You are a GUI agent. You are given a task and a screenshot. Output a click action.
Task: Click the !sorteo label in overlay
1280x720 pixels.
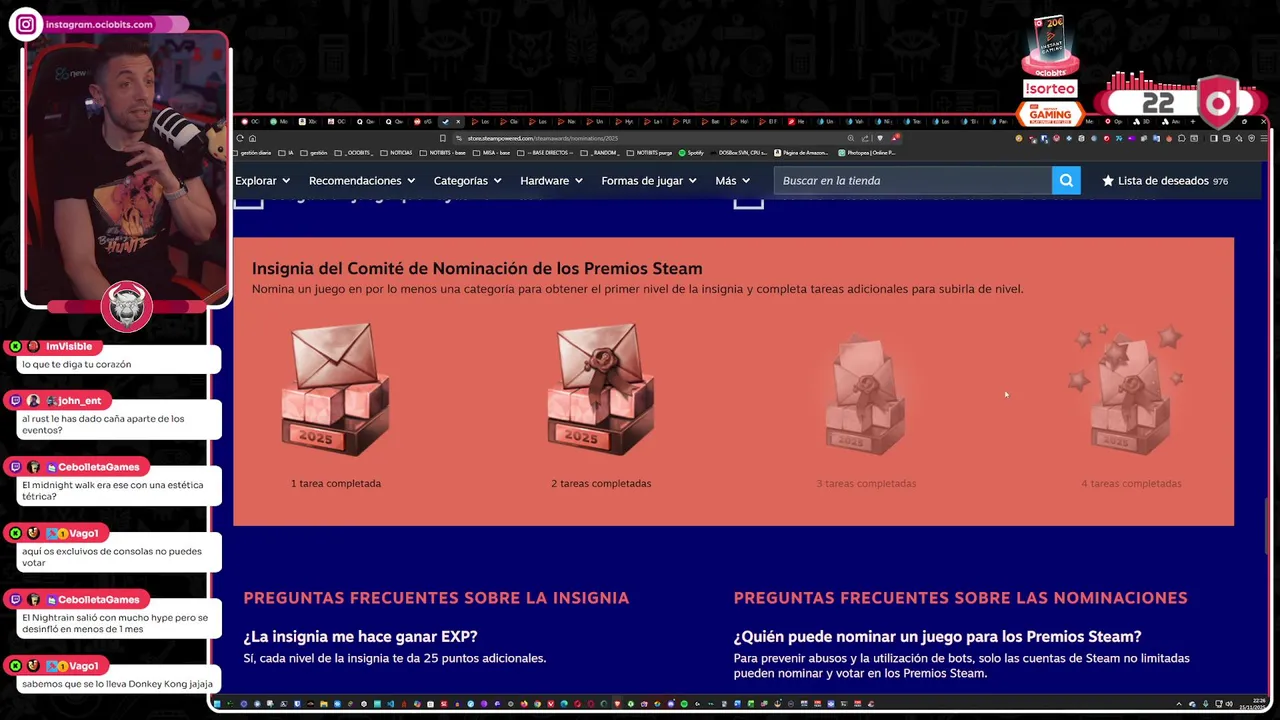coord(1050,89)
